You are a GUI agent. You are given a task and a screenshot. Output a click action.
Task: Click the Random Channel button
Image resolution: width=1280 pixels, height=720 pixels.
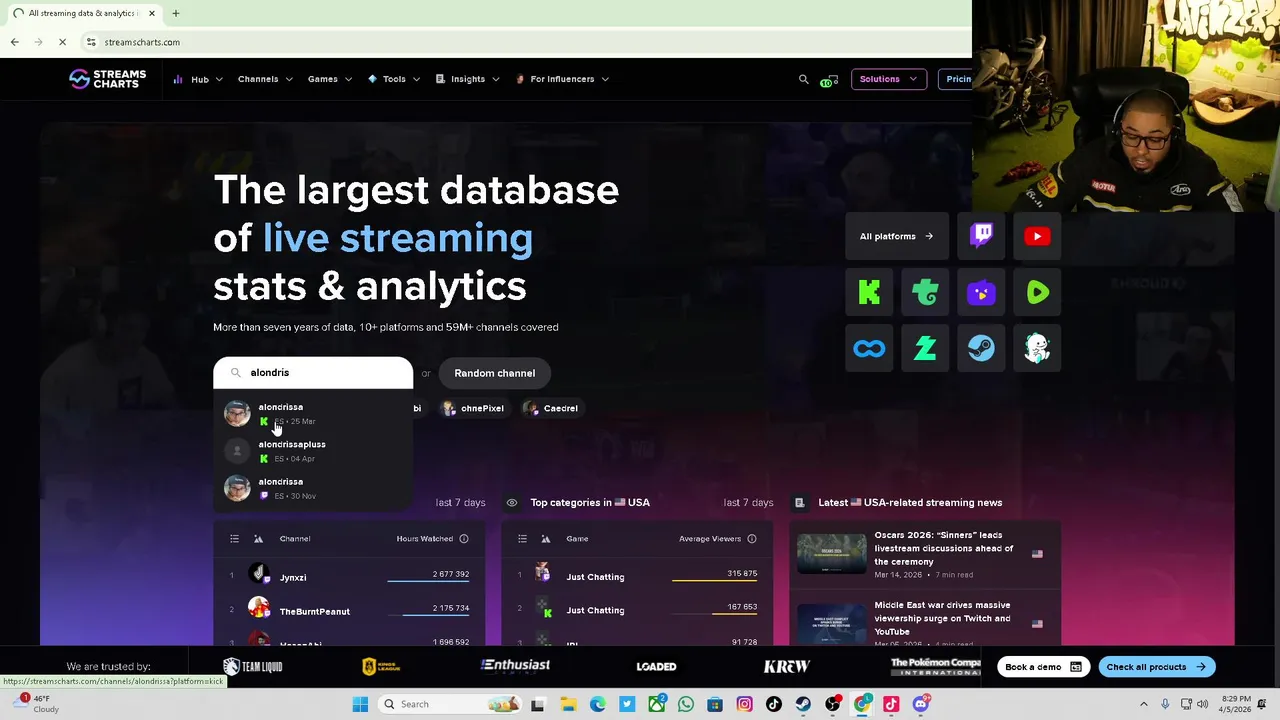[x=494, y=373]
